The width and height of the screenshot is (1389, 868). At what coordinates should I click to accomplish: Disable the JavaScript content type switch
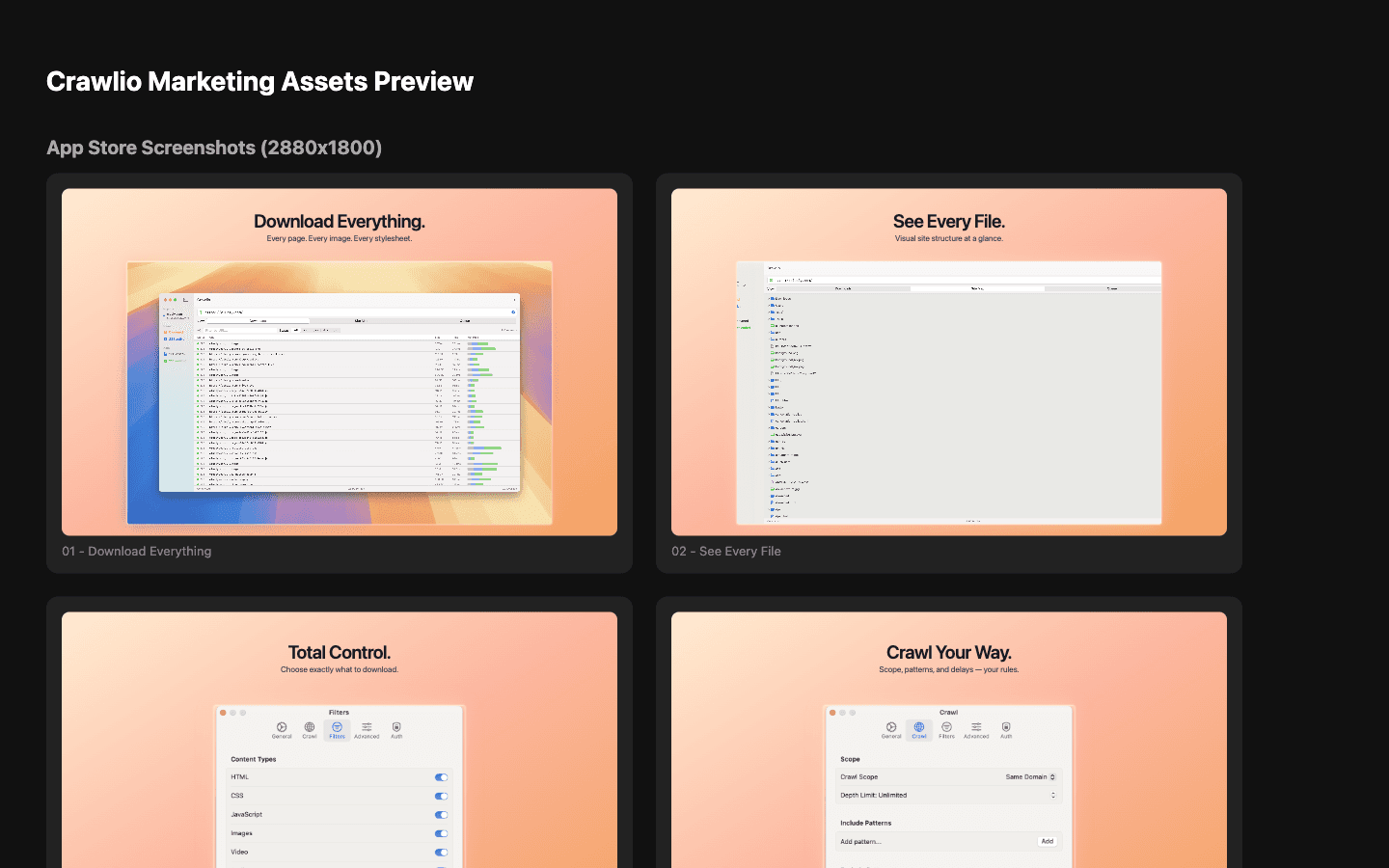pyautogui.click(x=441, y=815)
